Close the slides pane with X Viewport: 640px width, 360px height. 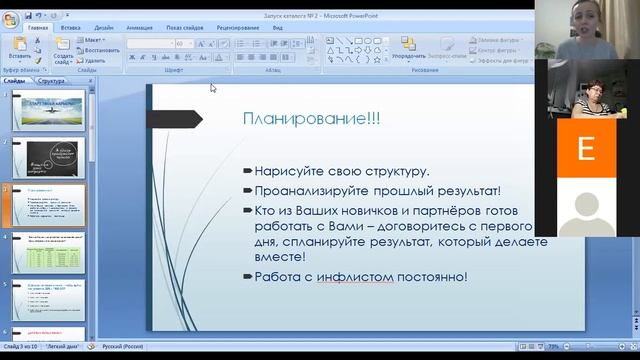click(91, 81)
